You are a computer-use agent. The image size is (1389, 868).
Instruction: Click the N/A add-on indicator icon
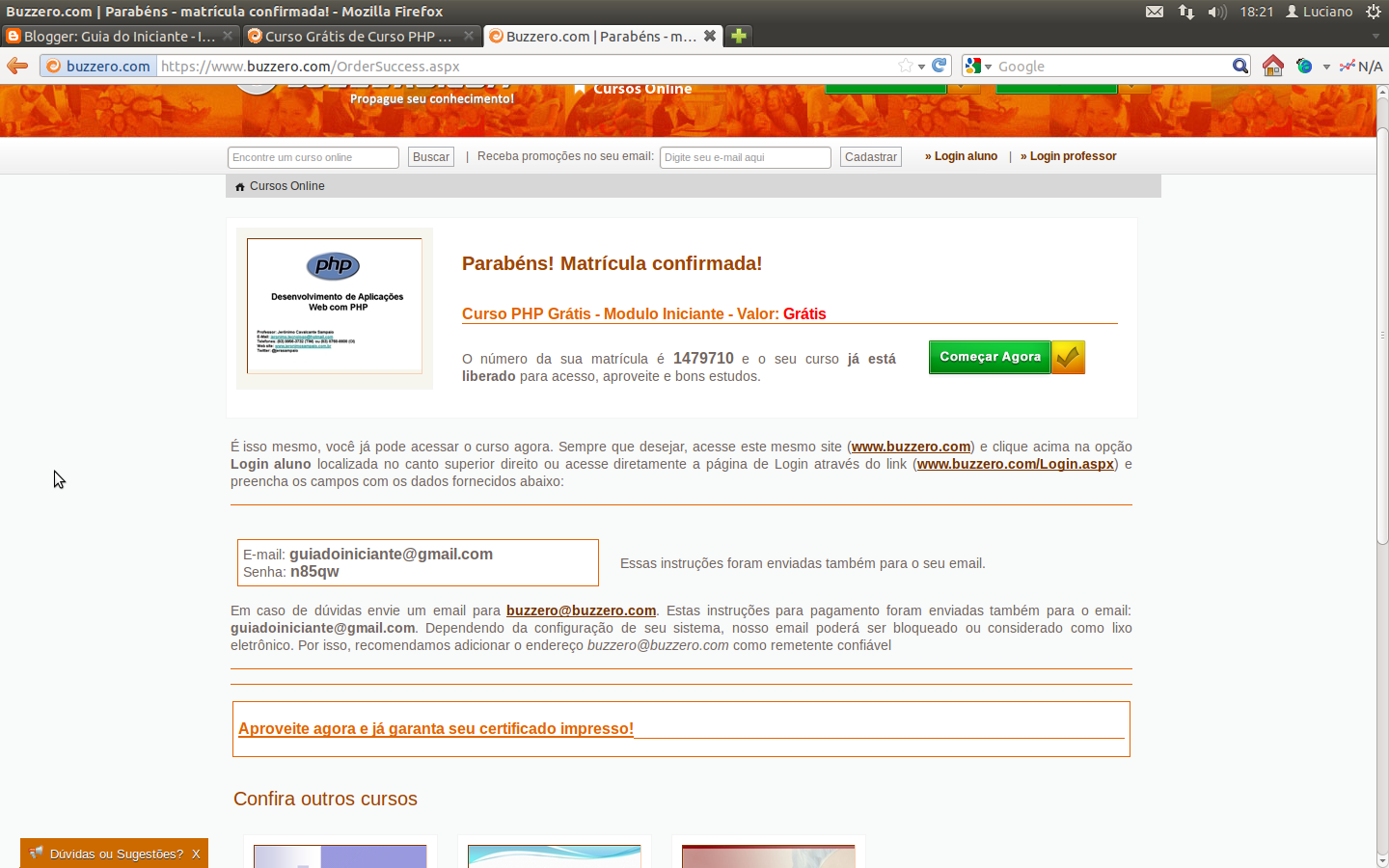coord(1361,66)
